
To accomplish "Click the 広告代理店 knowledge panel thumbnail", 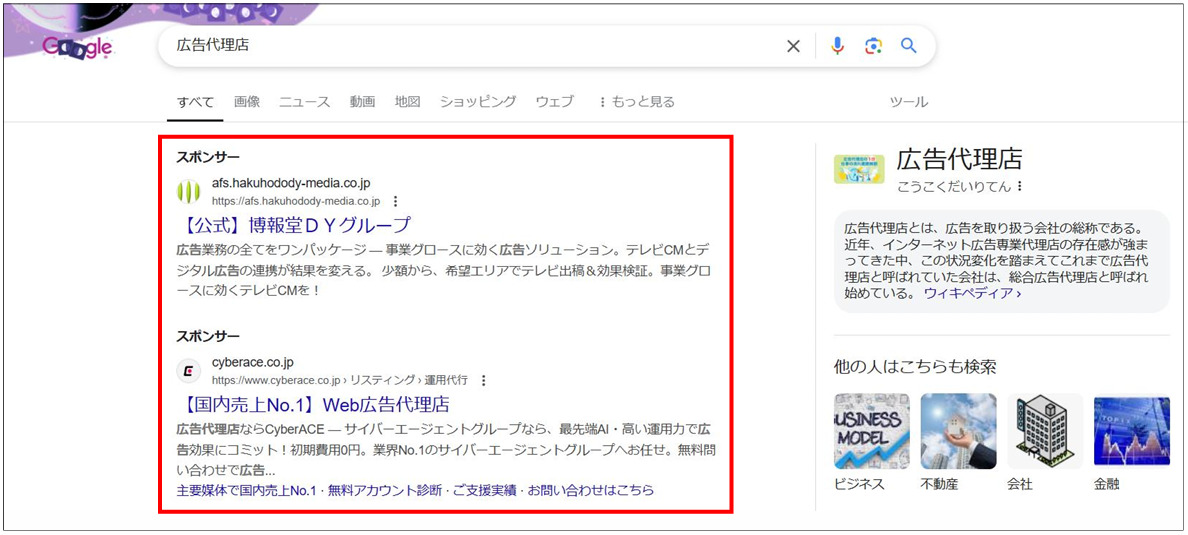I will point(858,169).
